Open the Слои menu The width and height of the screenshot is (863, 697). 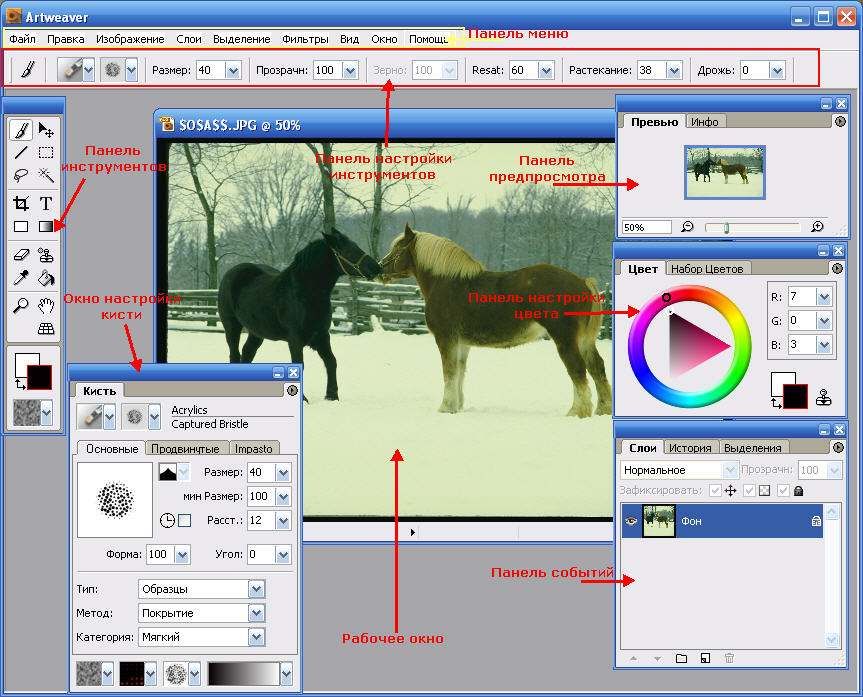pyautogui.click(x=189, y=39)
